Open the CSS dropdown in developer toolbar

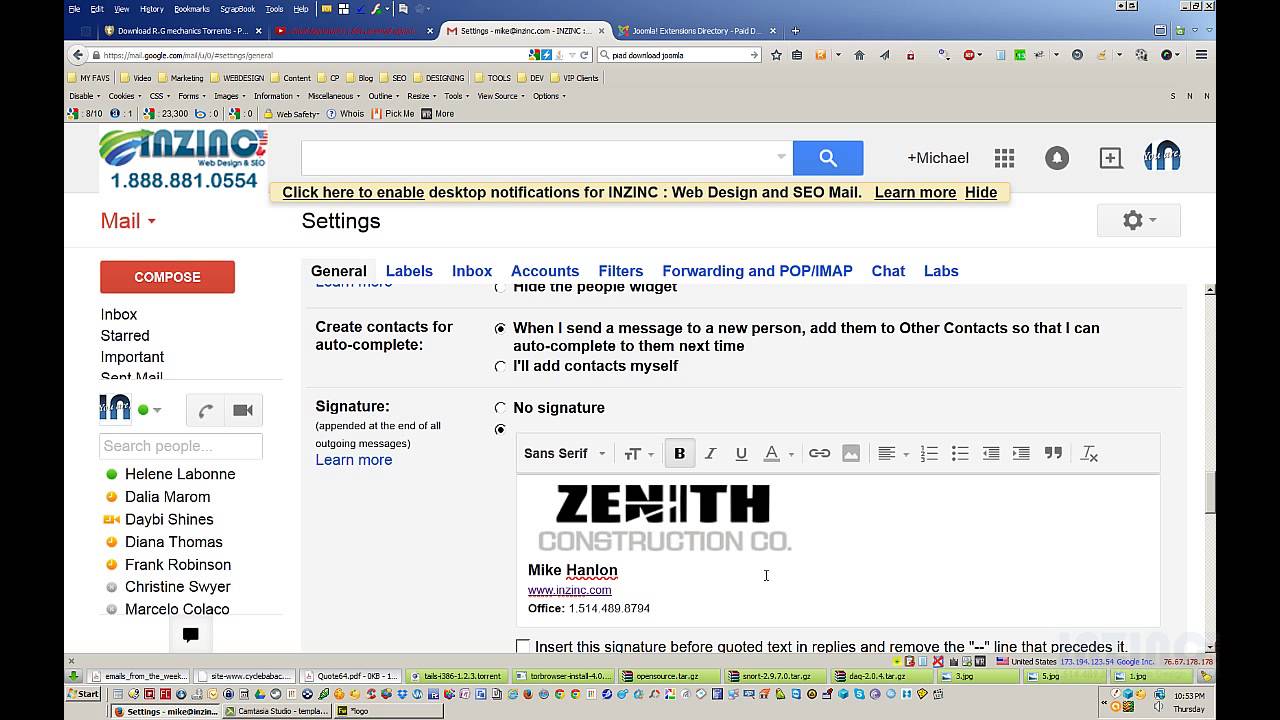coord(160,96)
